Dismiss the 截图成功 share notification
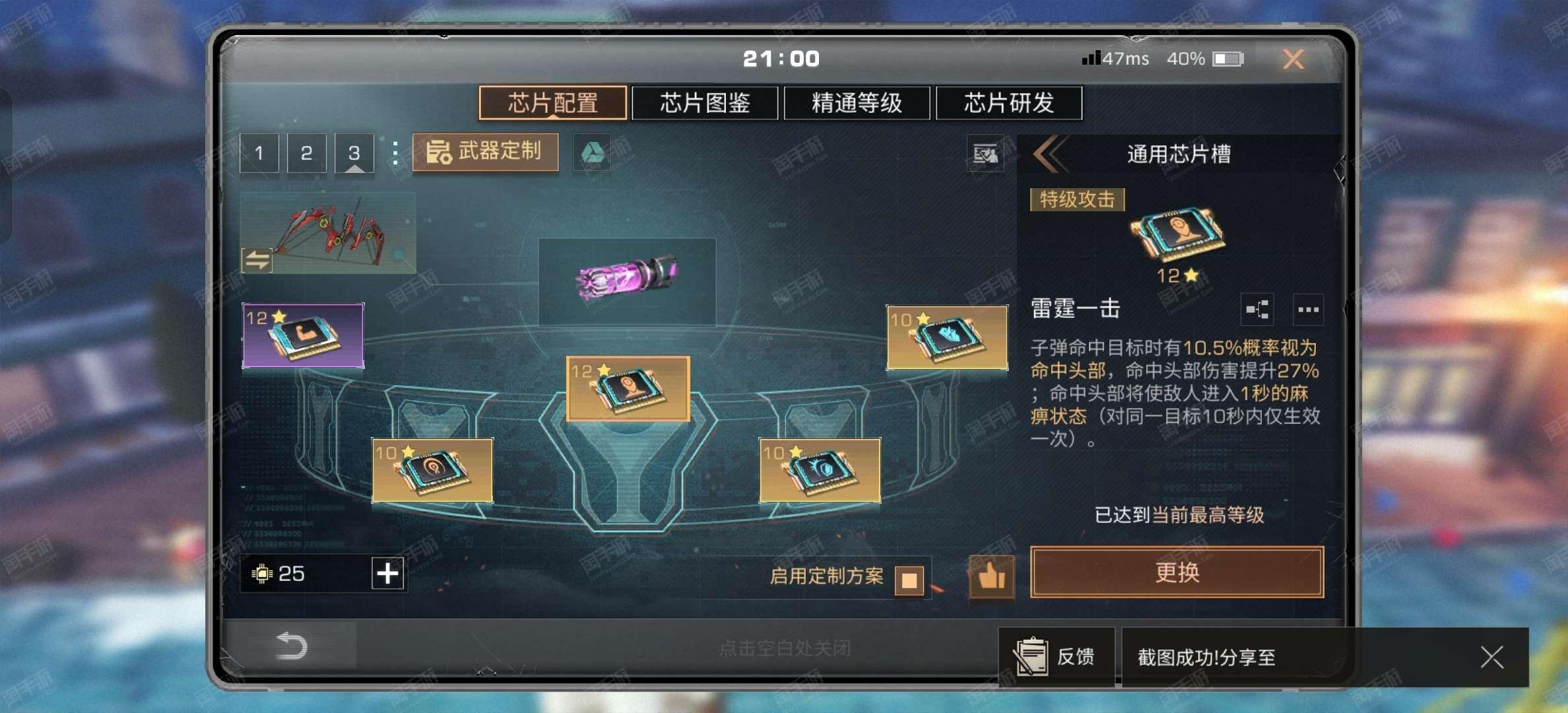The image size is (1568, 713). click(x=1491, y=657)
